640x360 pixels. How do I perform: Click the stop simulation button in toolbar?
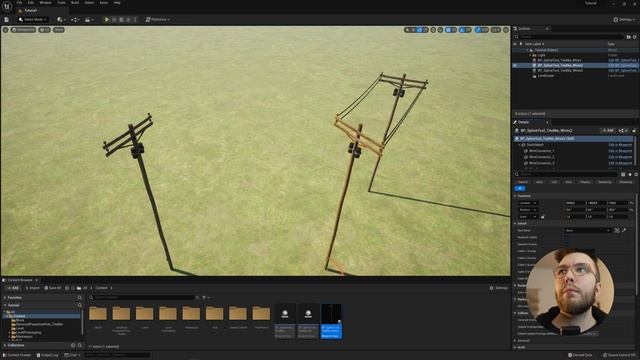pyautogui.click(x=121, y=20)
